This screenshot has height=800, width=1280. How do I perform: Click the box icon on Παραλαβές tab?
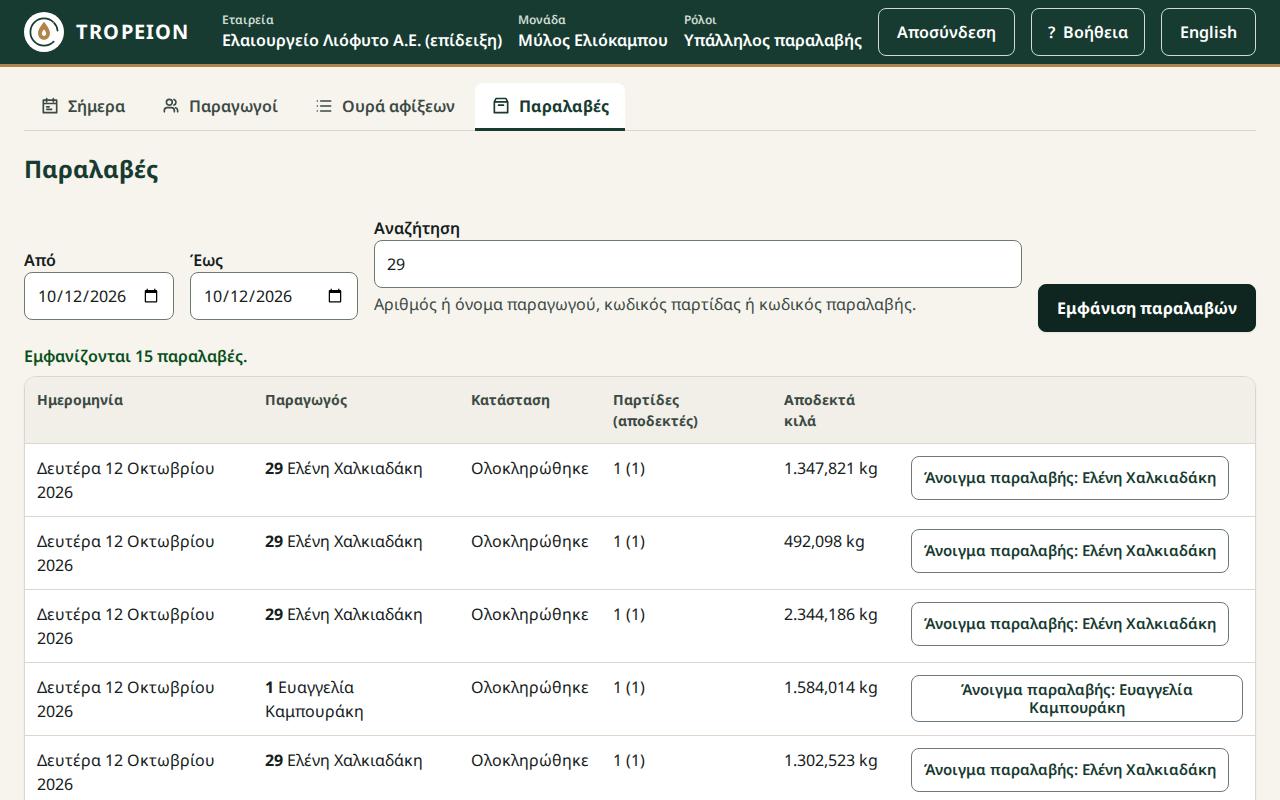(501, 106)
